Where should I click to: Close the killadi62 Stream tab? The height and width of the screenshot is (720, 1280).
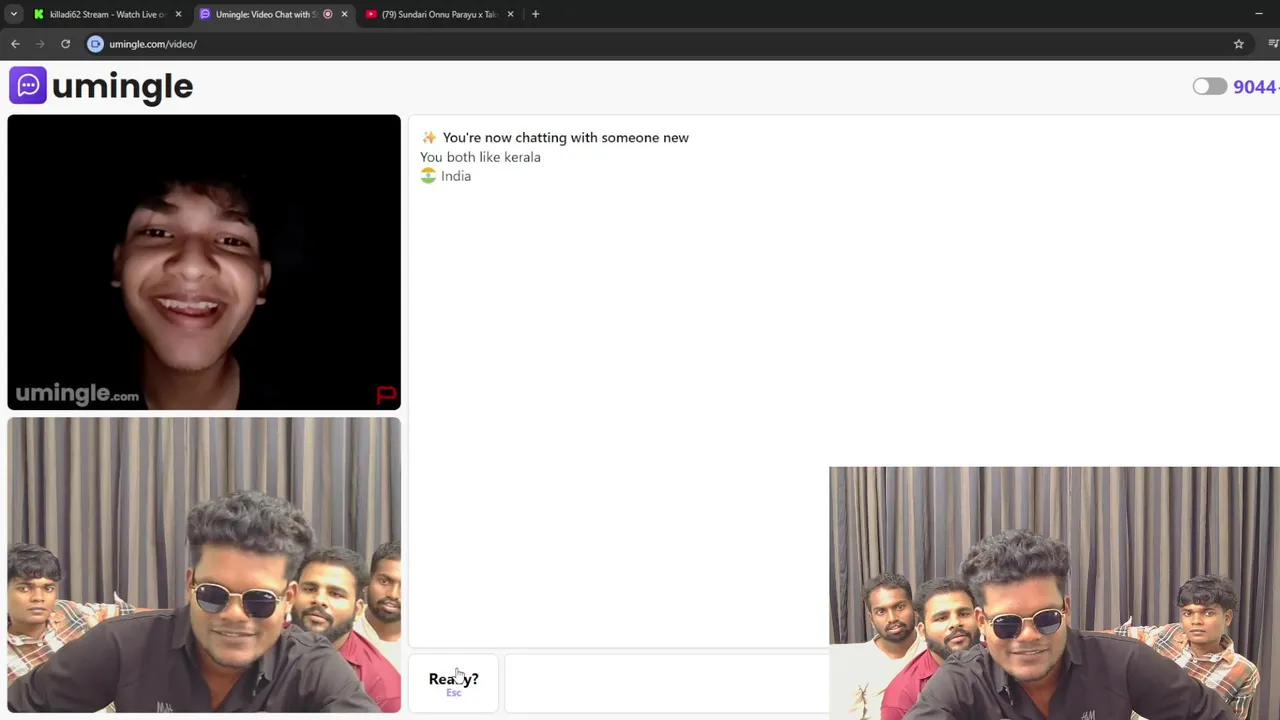pyautogui.click(x=178, y=14)
